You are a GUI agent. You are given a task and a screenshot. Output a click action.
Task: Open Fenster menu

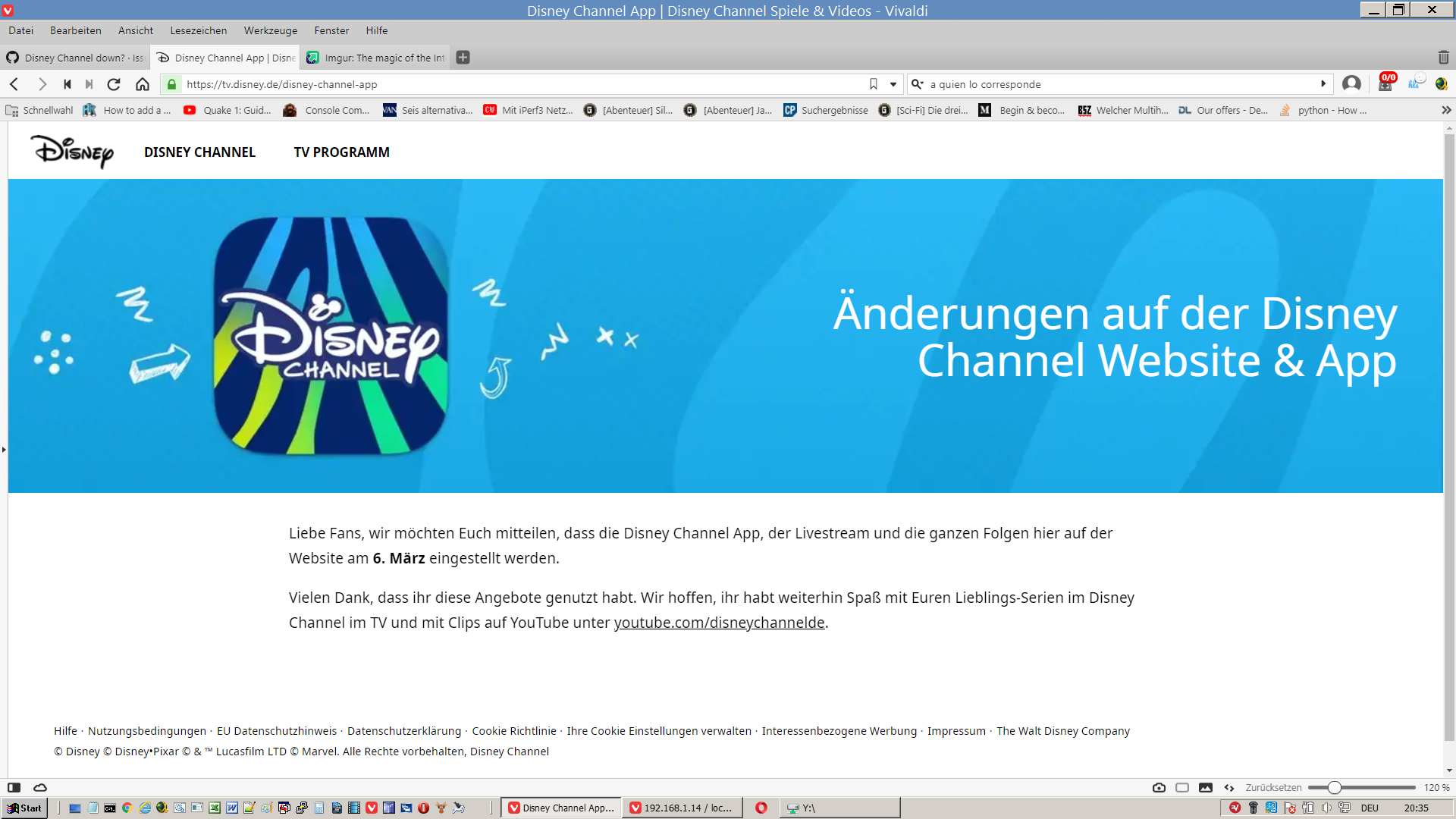coord(332,30)
